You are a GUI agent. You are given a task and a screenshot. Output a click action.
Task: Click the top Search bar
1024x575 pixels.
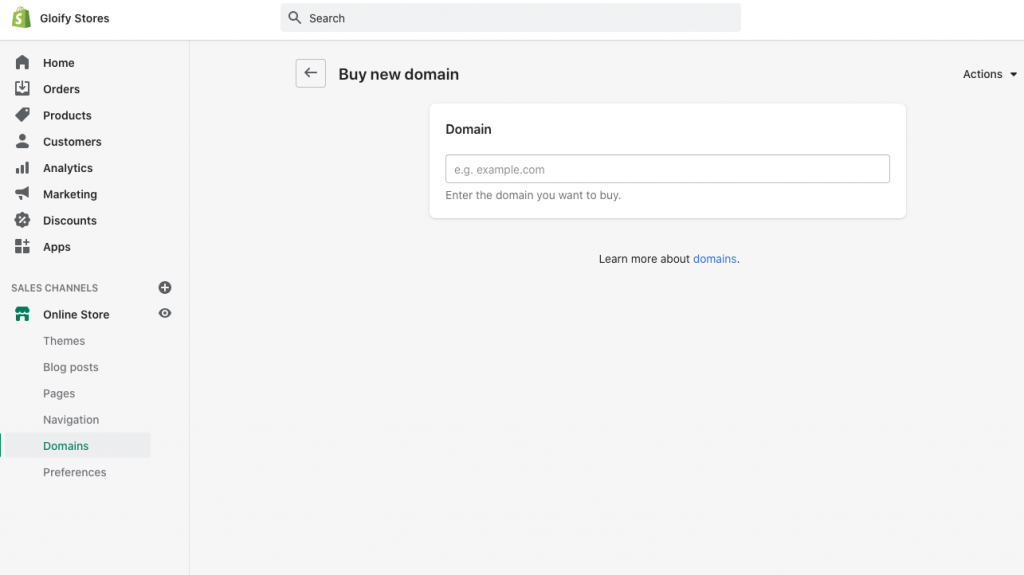pyautogui.click(x=511, y=18)
